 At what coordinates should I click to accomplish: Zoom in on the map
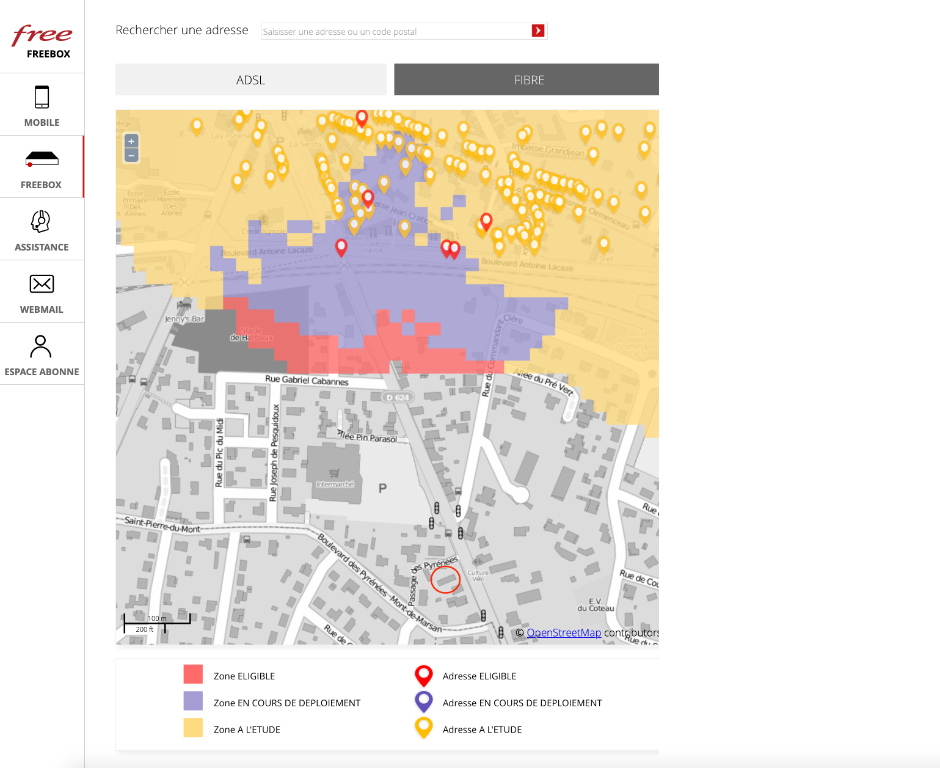(131, 142)
